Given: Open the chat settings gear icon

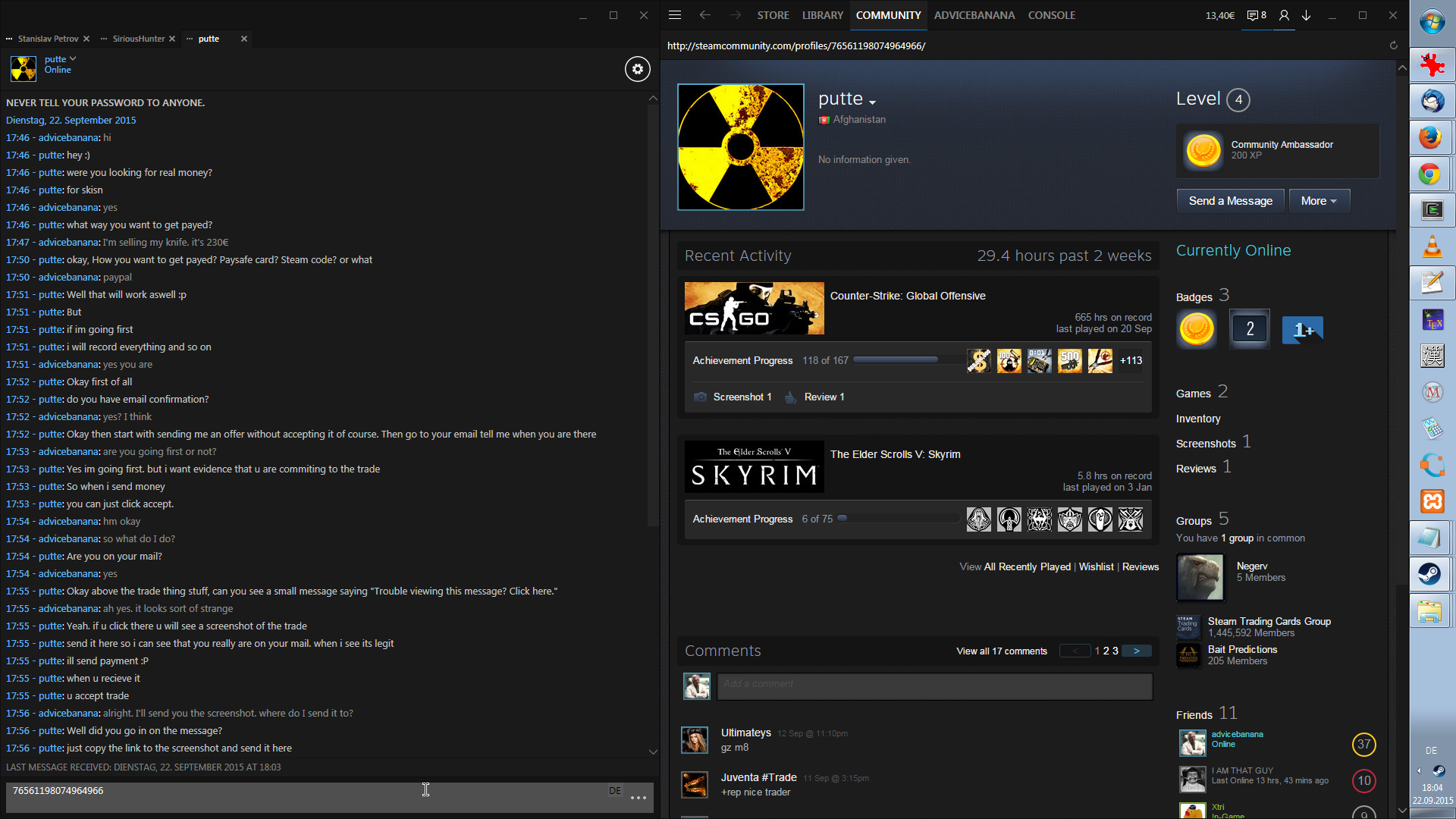Looking at the screenshot, I should [637, 69].
